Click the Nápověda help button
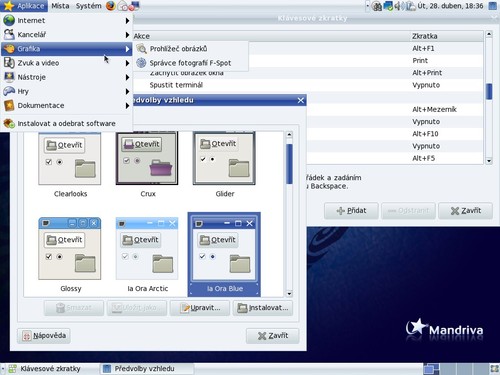The image size is (500, 375). (44, 335)
